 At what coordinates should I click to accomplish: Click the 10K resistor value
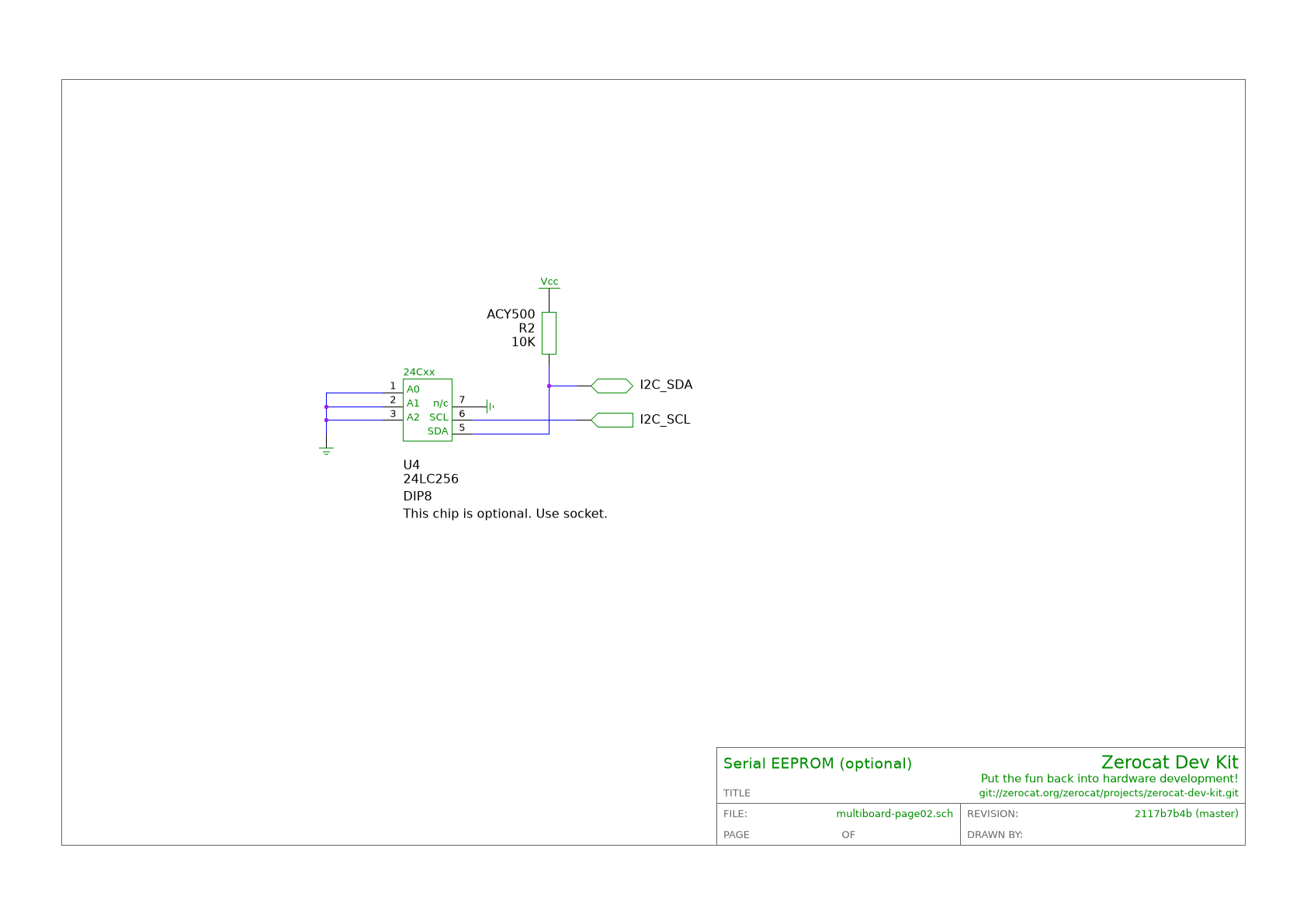pyautogui.click(x=523, y=342)
